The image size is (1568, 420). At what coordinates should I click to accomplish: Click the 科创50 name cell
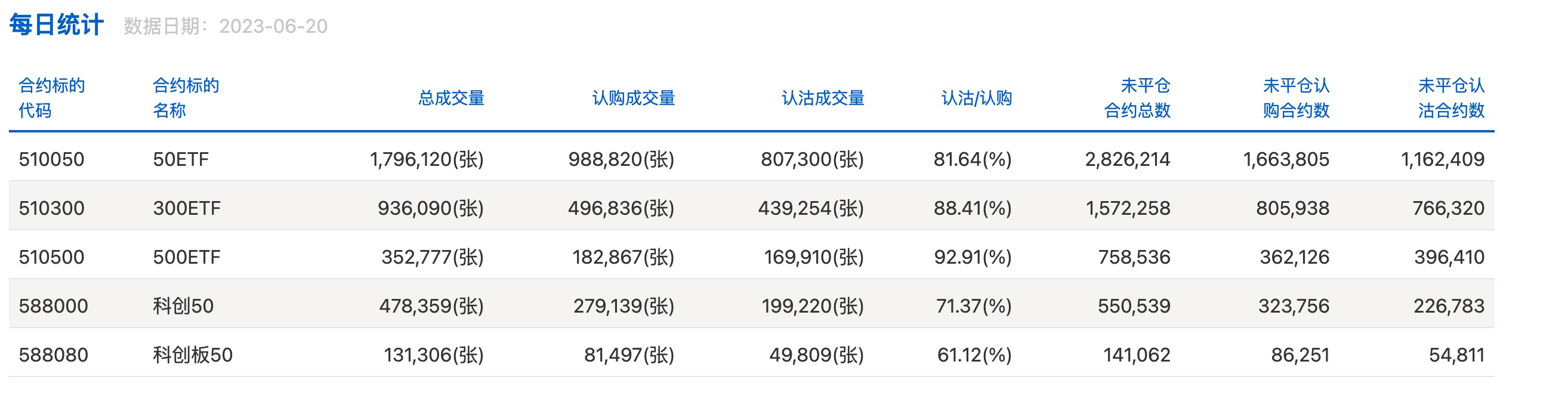(183, 305)
